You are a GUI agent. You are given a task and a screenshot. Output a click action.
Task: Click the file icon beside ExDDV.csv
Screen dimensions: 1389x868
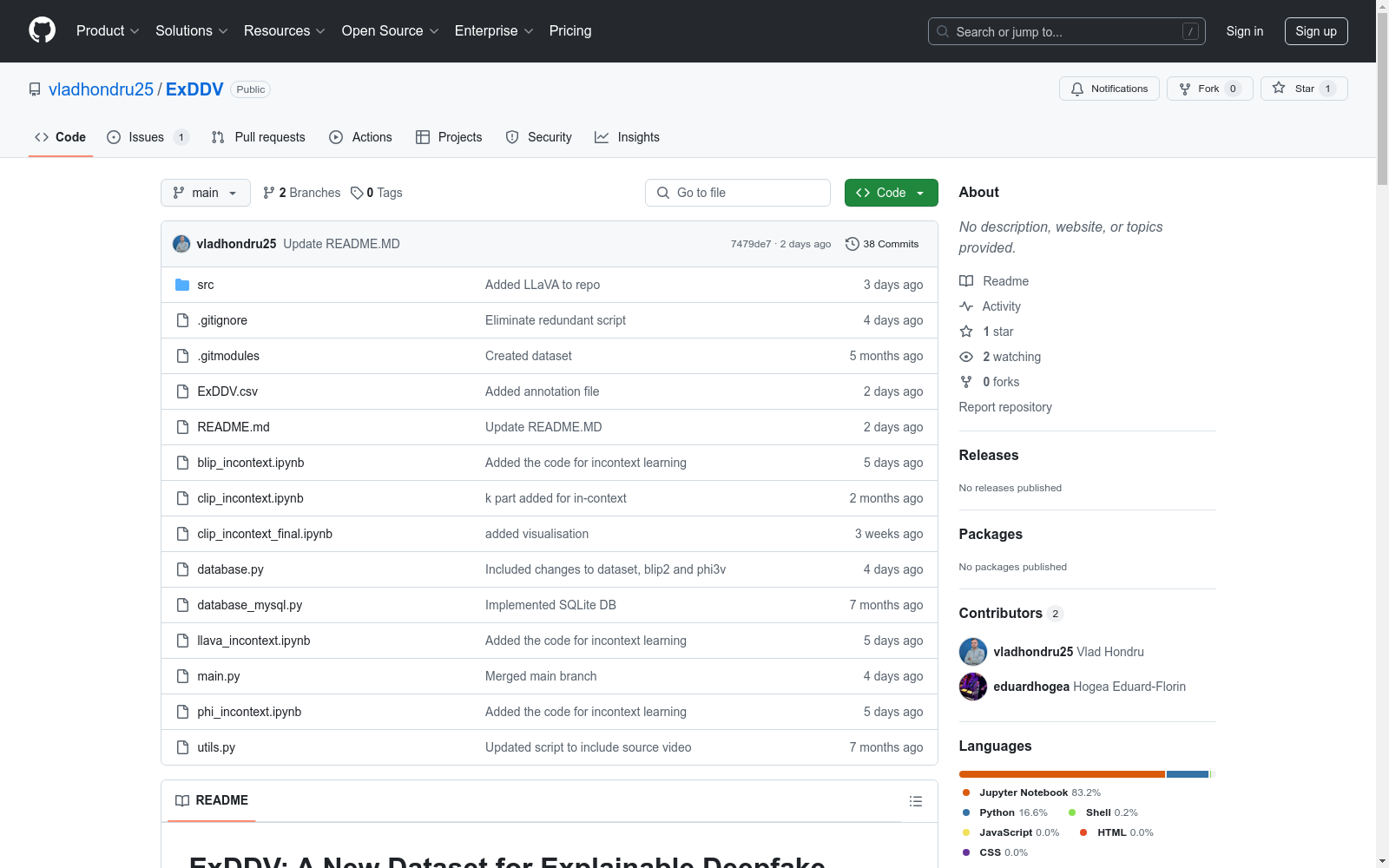coord(182,391)
